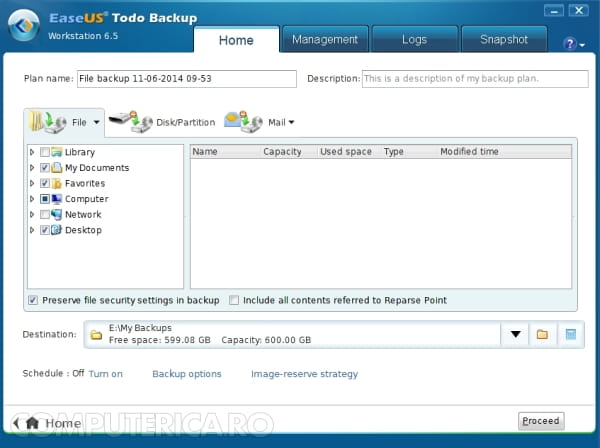This screenshot has width=600, height=448.
Task: Click the E:\My Backups destination path
Action: (x=140, y=328)
